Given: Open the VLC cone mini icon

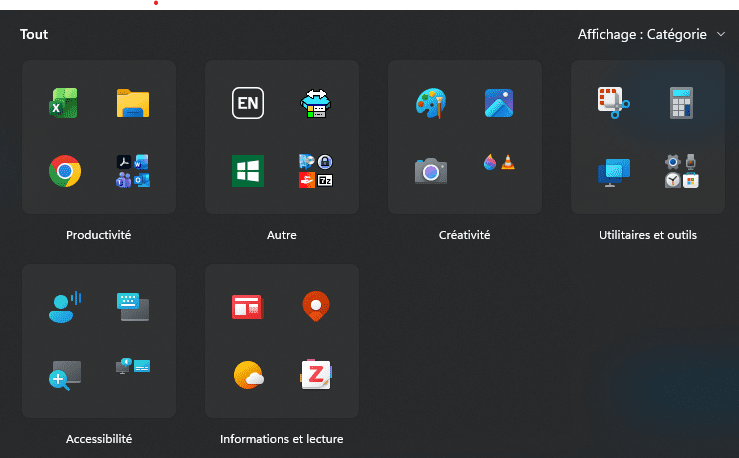Looking at the screenshot, I should click(x=508, y=162).
